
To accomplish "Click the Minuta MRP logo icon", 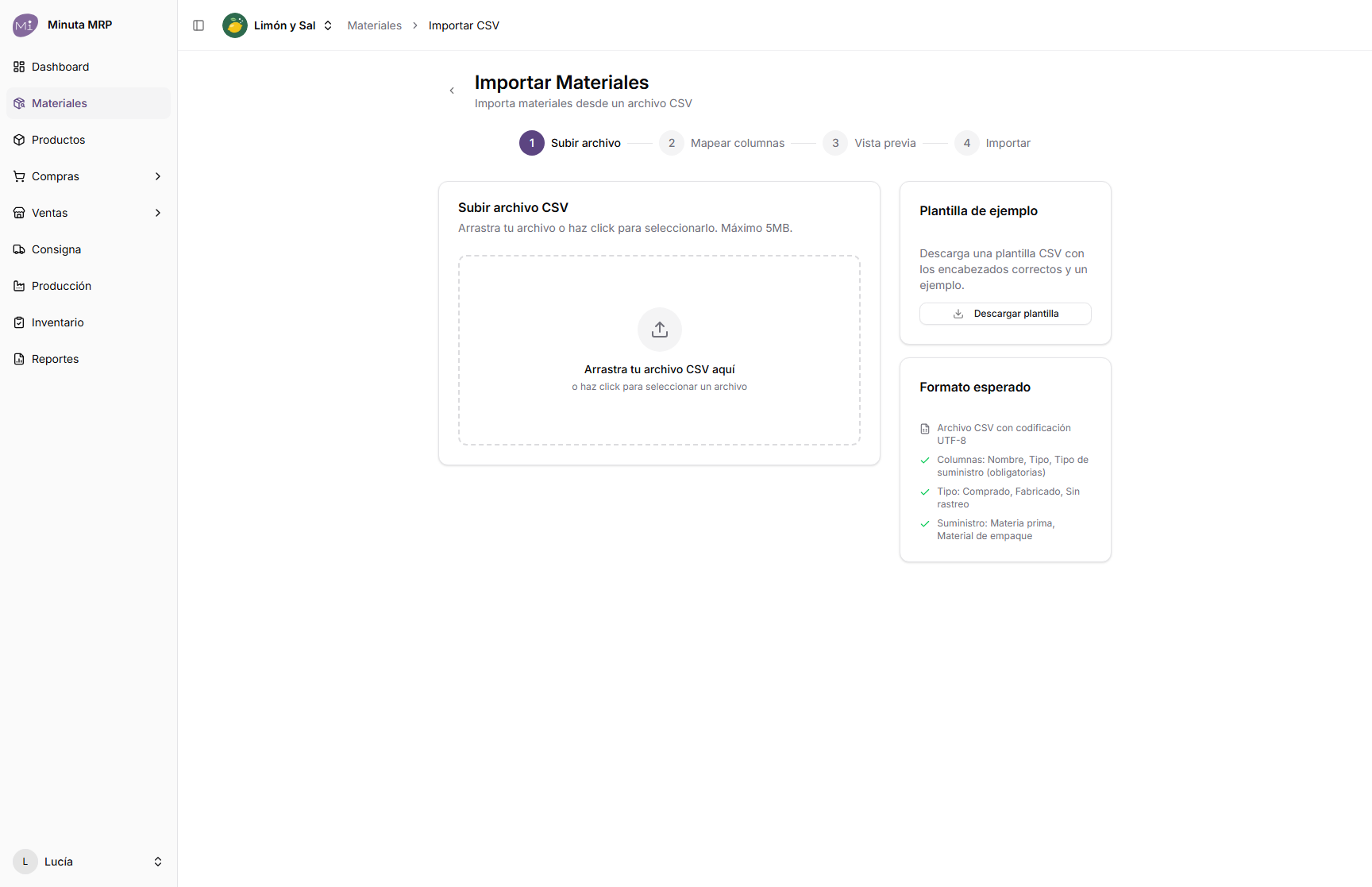I will [25, 25].
